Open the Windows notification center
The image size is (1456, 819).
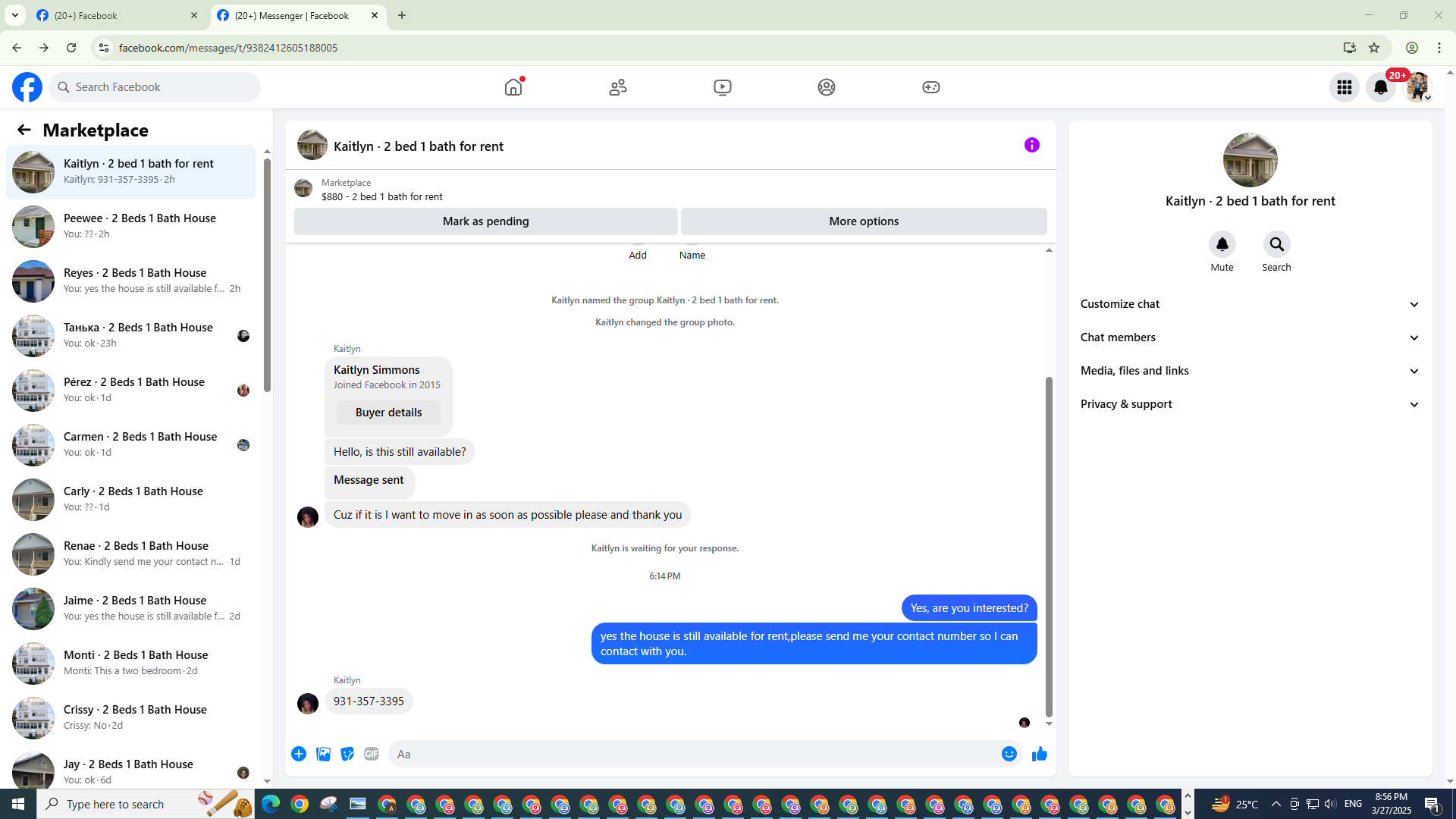pyautogui.click(x=1432, y=804)
